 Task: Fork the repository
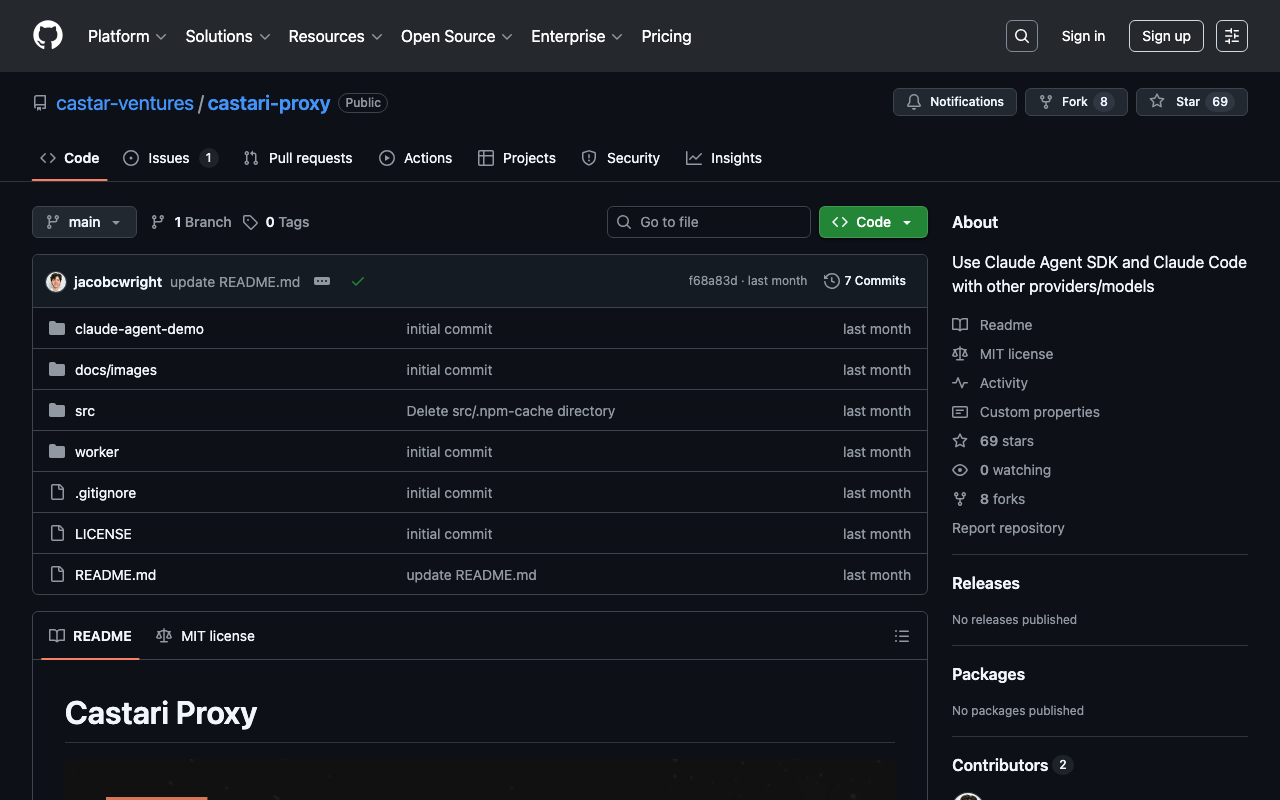pyautogui.click(x=1075, y=102)
